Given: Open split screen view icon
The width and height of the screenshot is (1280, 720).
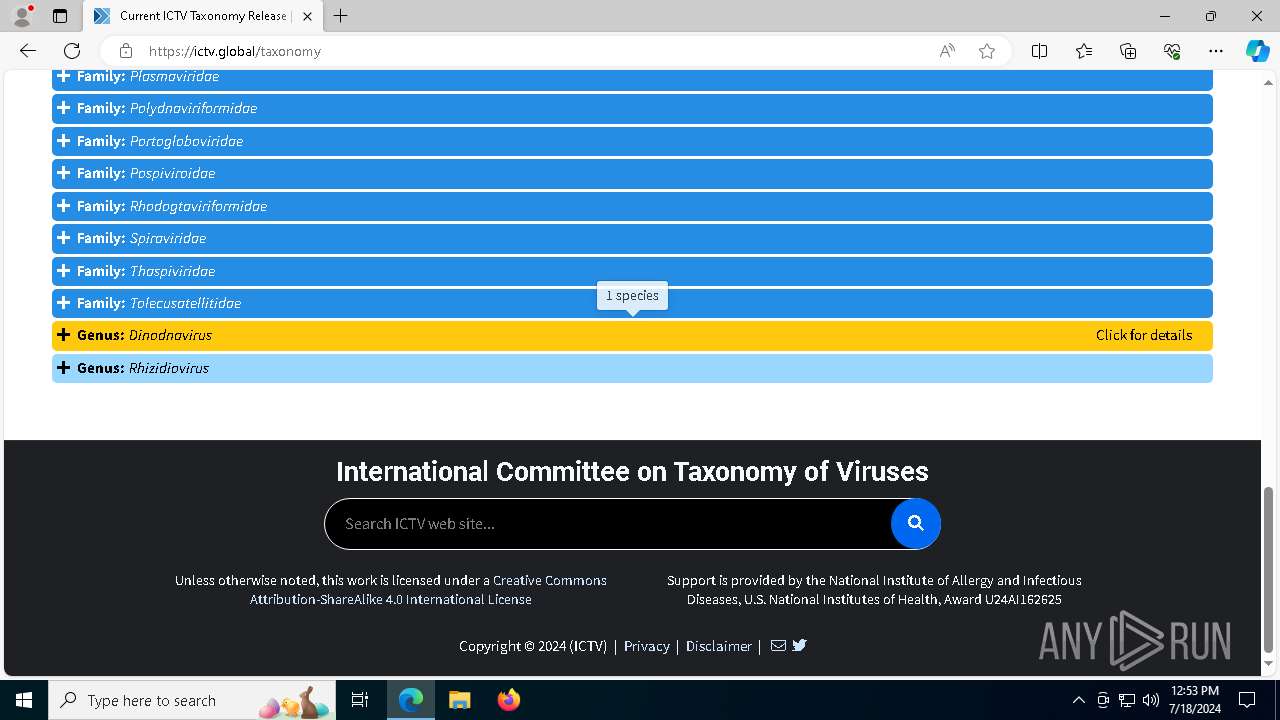Looking at the screenshot, I should [1040, 51].
